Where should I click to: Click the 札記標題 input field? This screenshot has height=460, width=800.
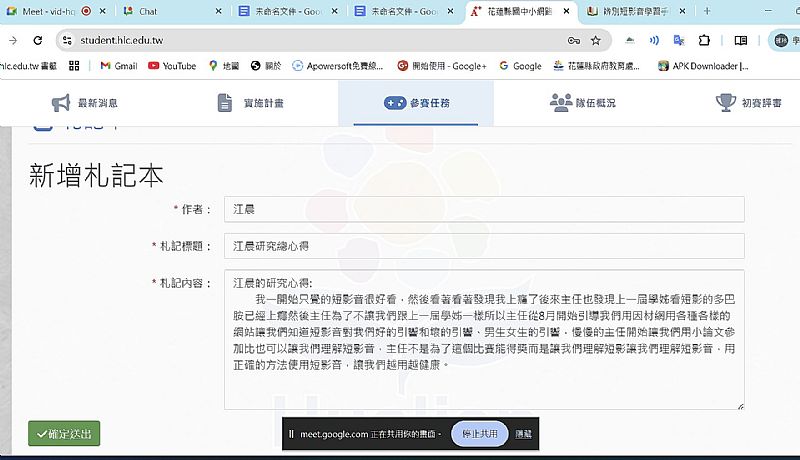click(484, 245)
